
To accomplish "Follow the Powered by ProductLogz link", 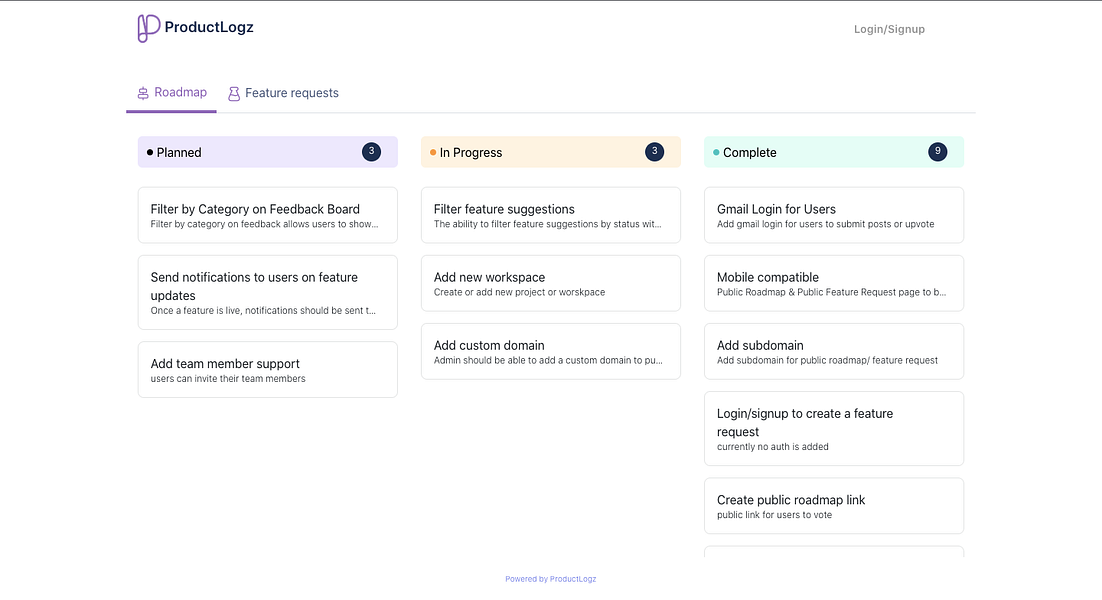I will point(551,579).
